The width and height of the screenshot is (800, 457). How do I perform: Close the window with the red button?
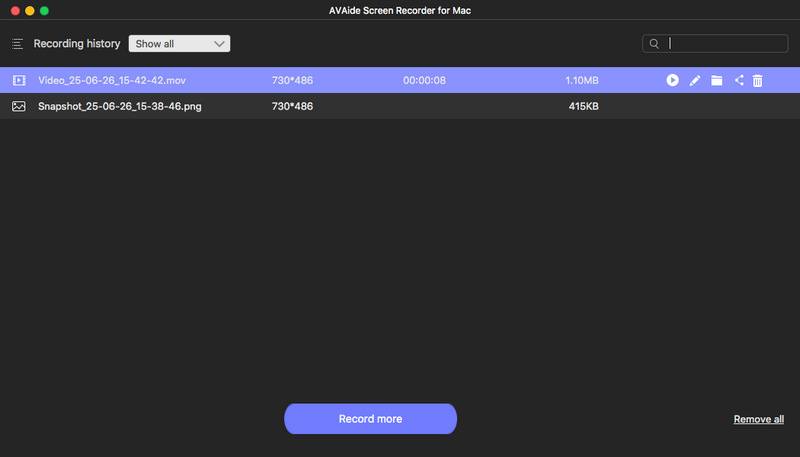15,11
